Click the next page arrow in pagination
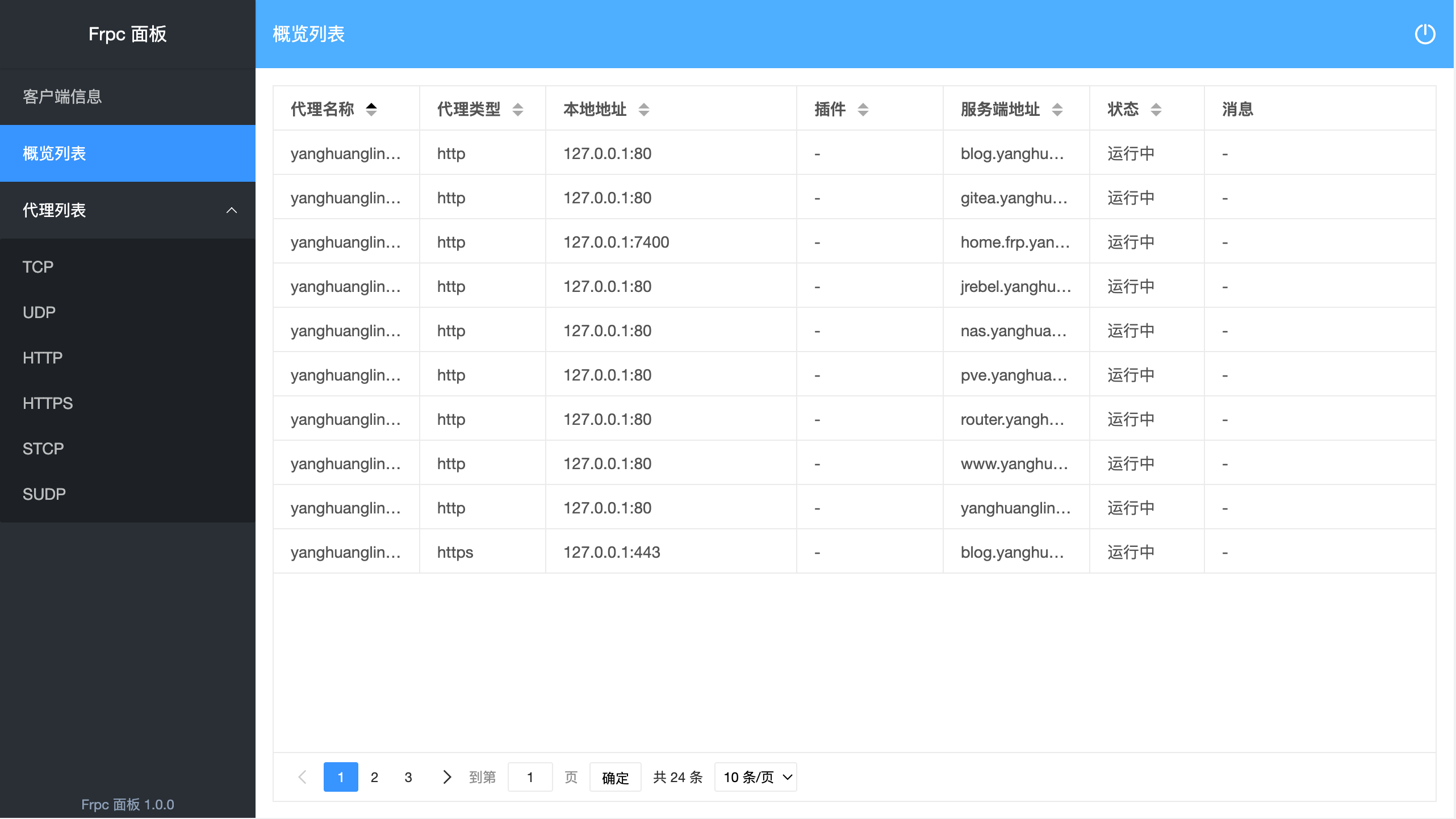This screenshot has height=819, width=1456. (447, 777)
